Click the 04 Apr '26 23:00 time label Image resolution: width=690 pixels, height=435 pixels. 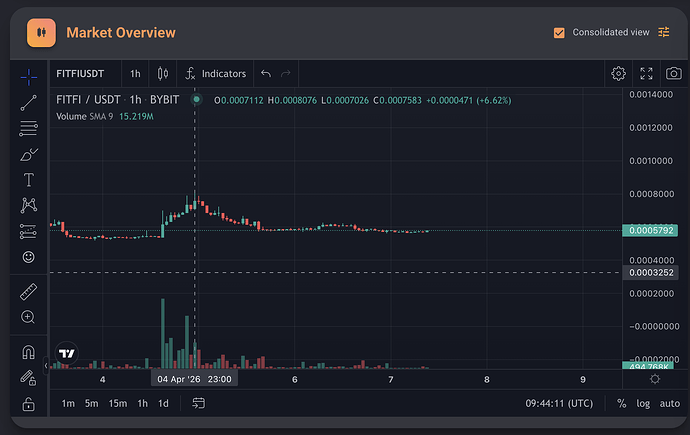click(194, 379)
